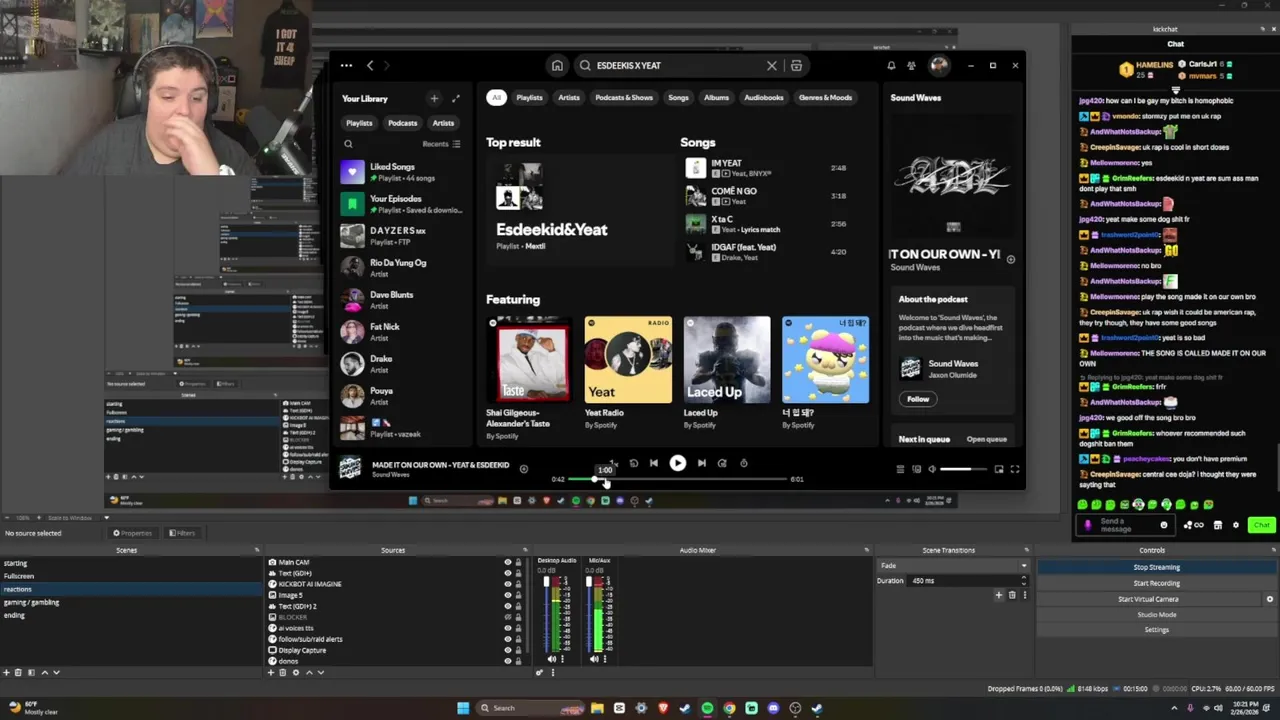Open the Fade transition dropdown

click(x=952, y=566)
